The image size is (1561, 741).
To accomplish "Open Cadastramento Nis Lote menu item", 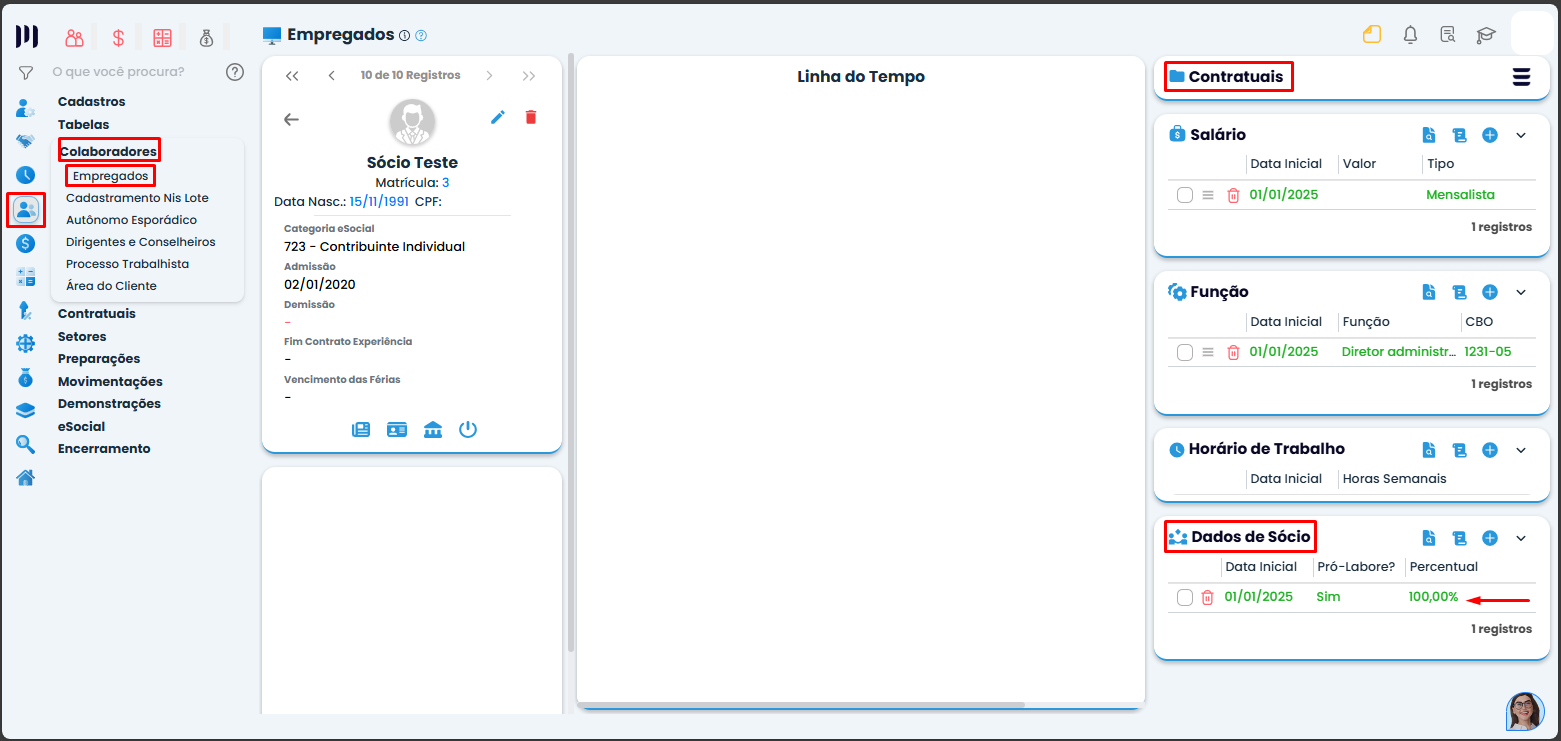I will 137,198.
